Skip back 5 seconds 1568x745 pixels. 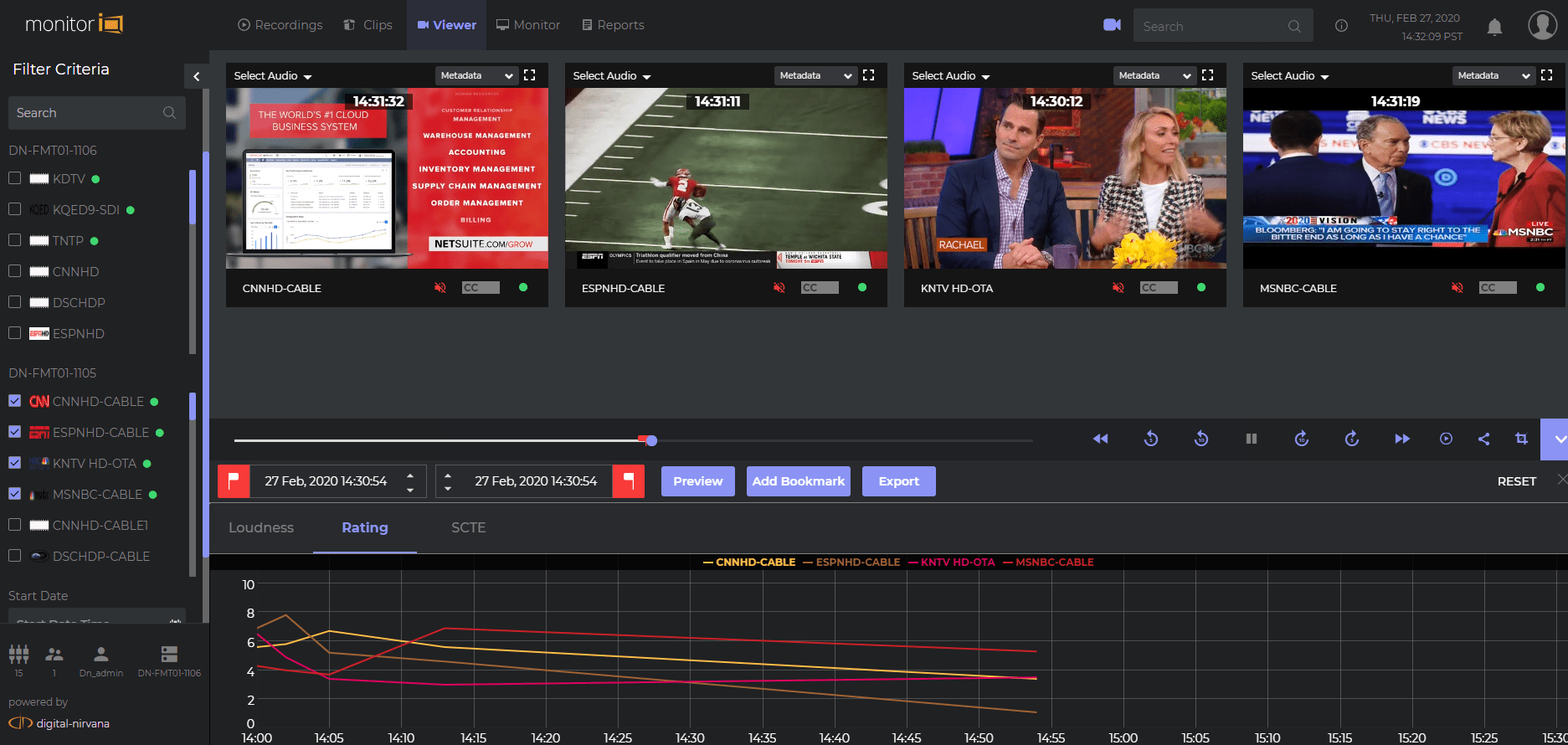click(x=1151, y=439)
